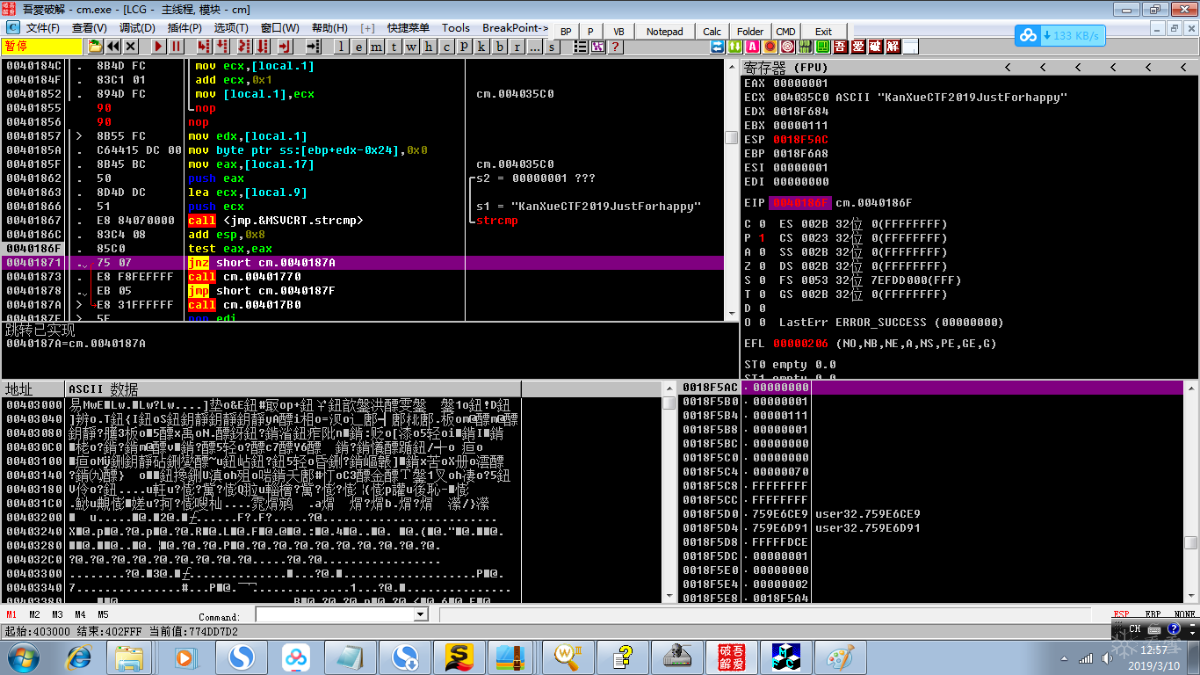Click the Close program X toolbar icon
This screenshot has width=1200, height=675.
[130, 46]
